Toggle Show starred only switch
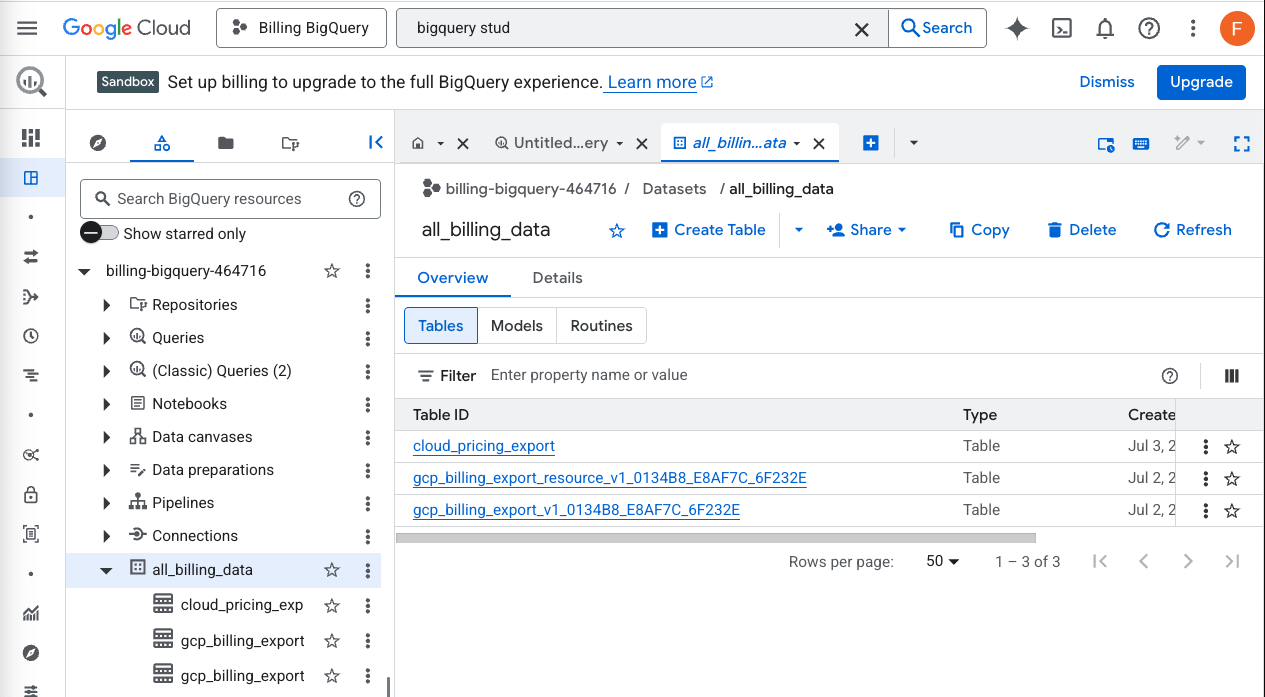Viewport: 1265px width, 697px height. pyautogui.click(x=99, y=233)
